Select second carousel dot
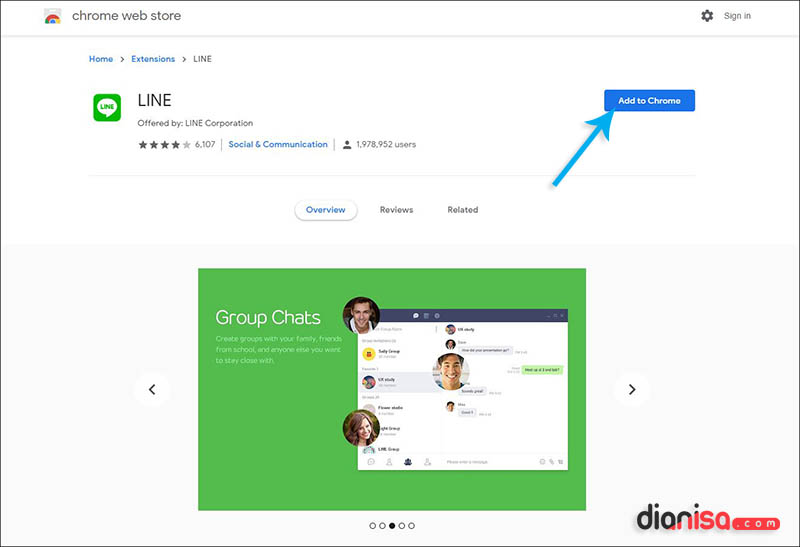 382,526
